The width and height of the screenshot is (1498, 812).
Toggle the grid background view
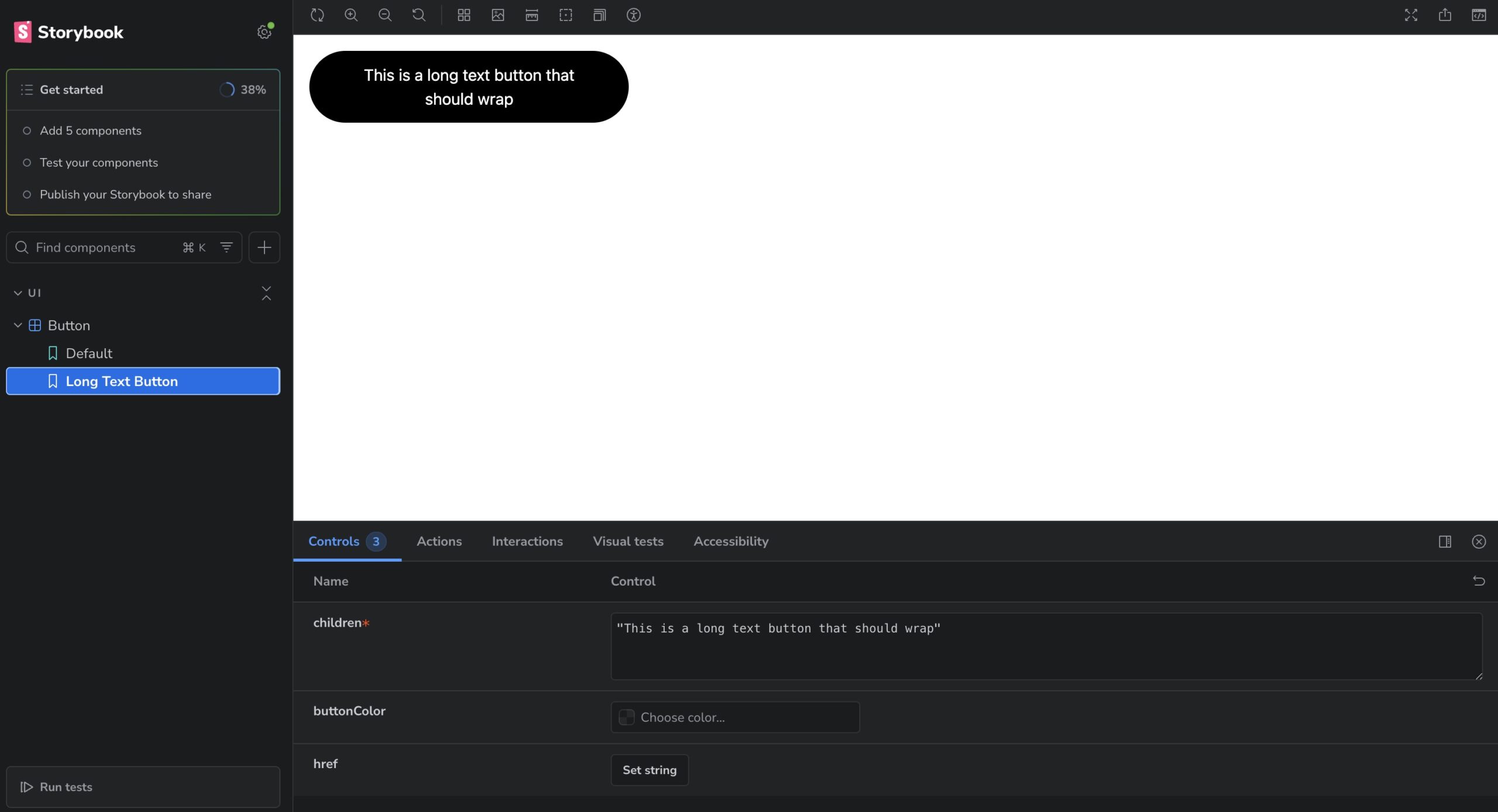[463, 15]
